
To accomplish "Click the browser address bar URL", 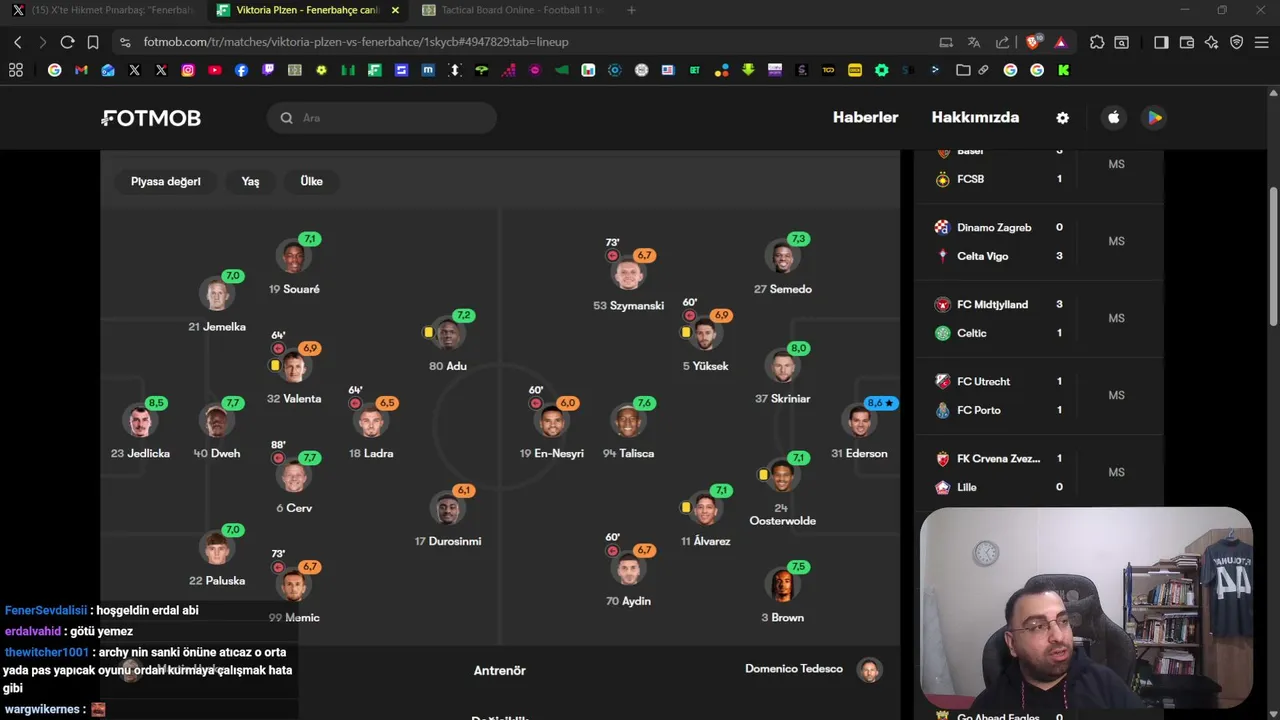I will [356, 42].
